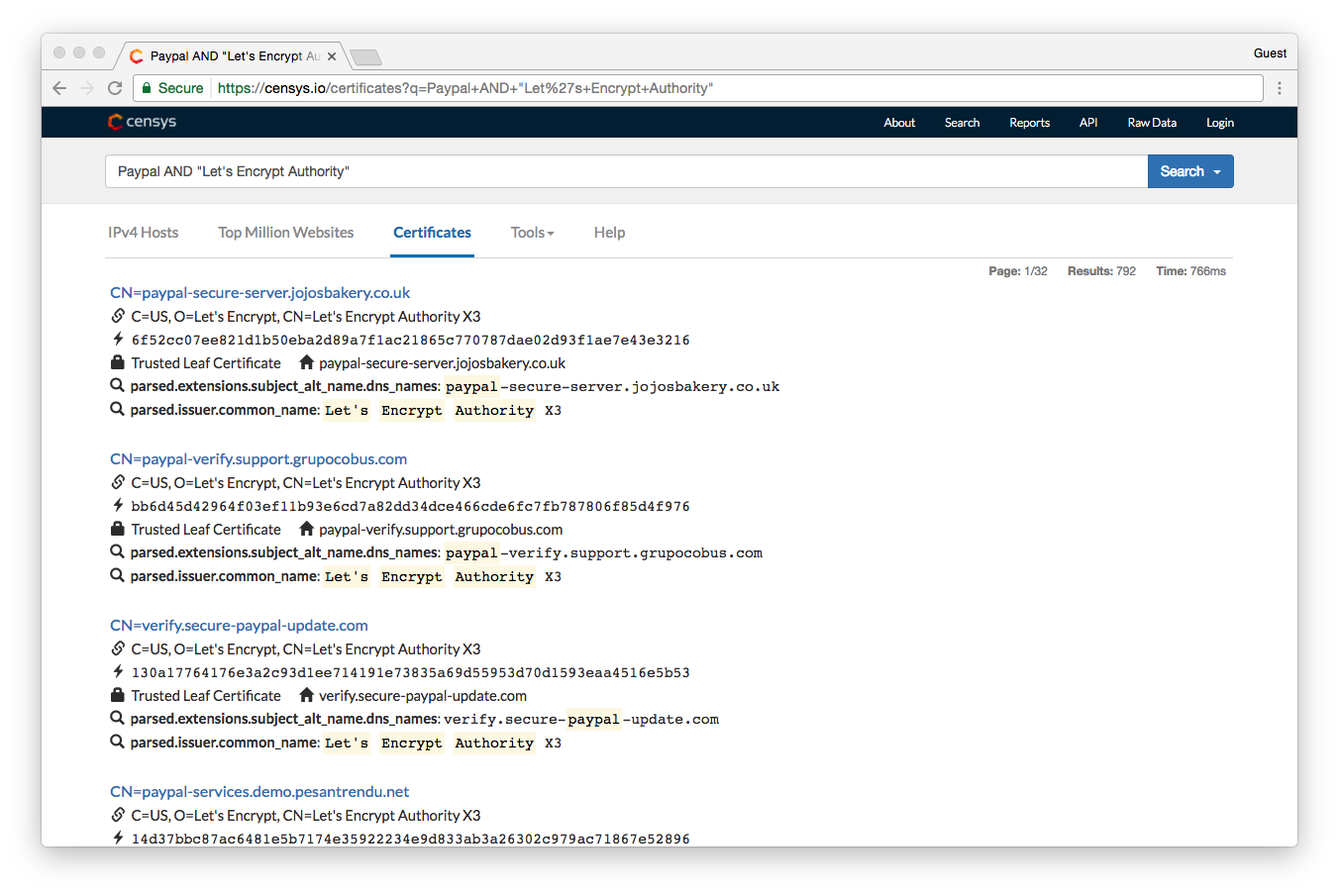Viewport: 1339px width, 896px height.
Task: Click lightning icon for 14d37bbc fingerprint
Action: click(118, 838)
